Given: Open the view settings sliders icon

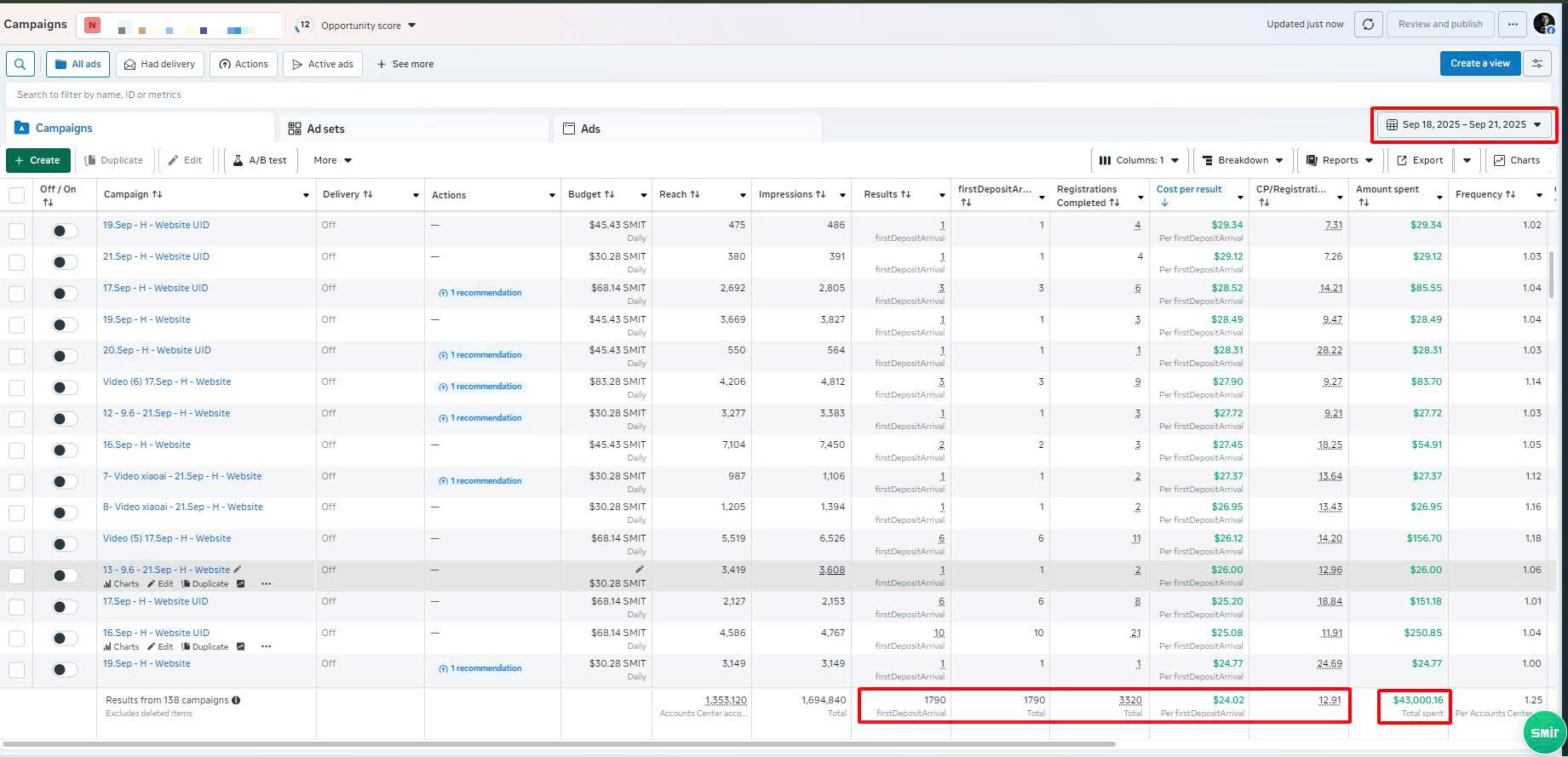Looking at the screenshot, I should coord(1537,63).
